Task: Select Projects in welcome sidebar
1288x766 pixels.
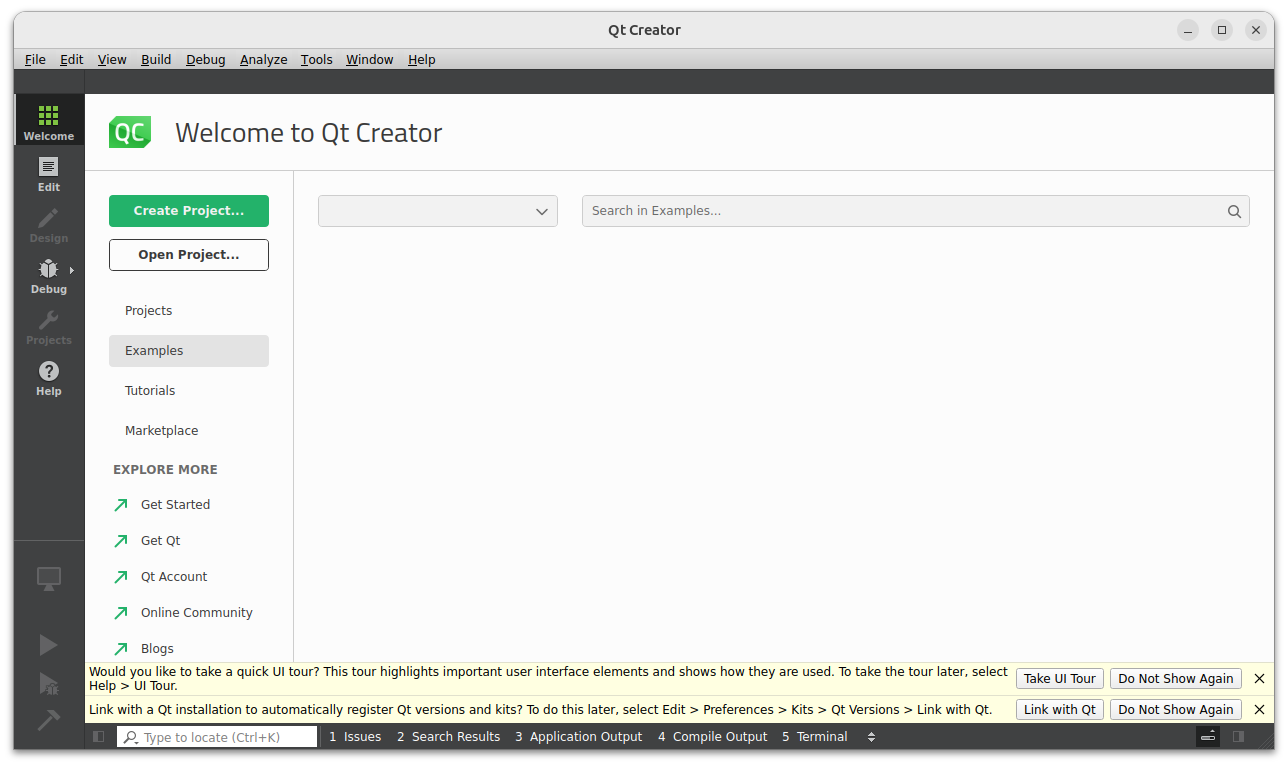Action: 189,311
